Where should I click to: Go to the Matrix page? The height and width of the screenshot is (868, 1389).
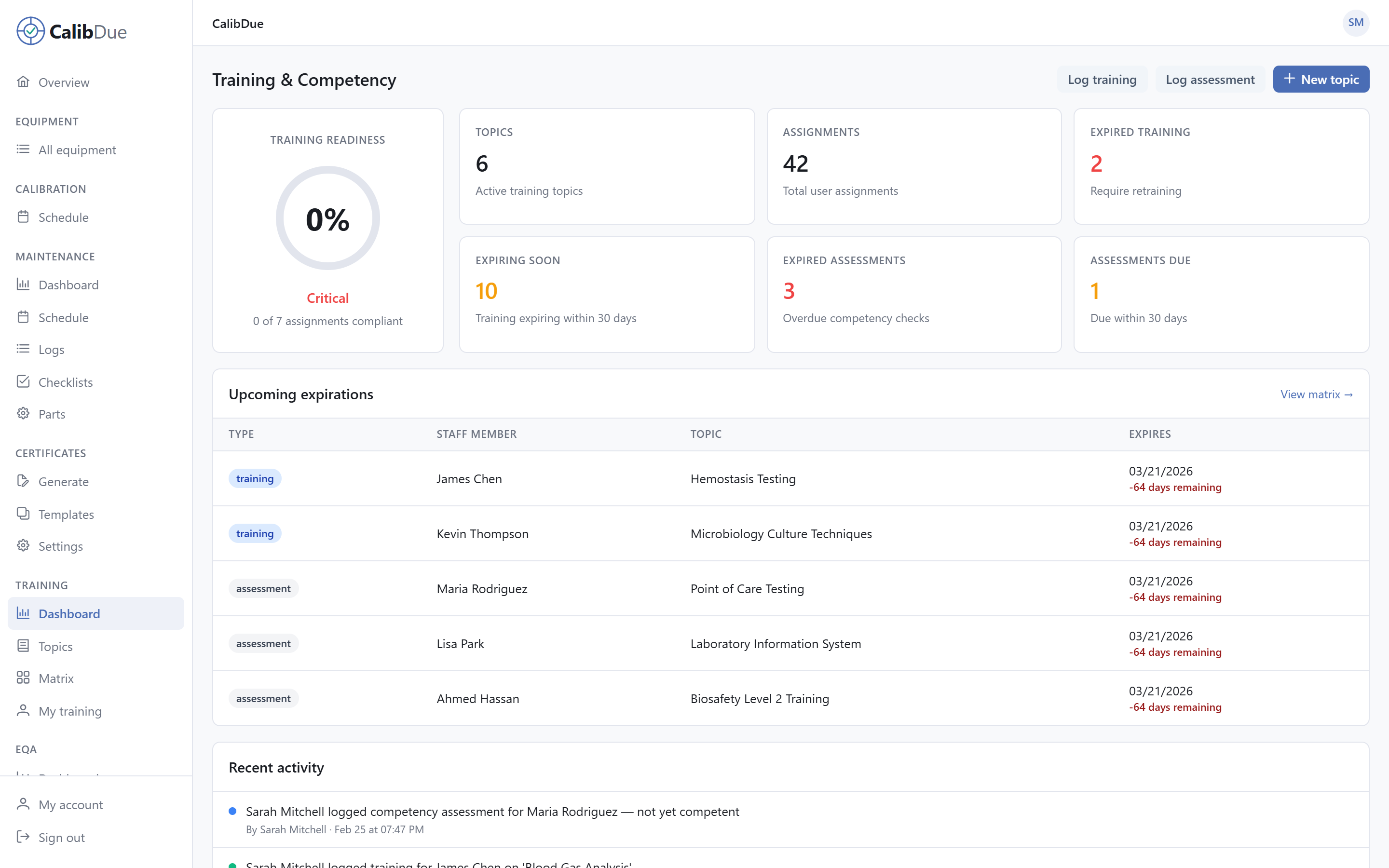click(x=96, y=678)
